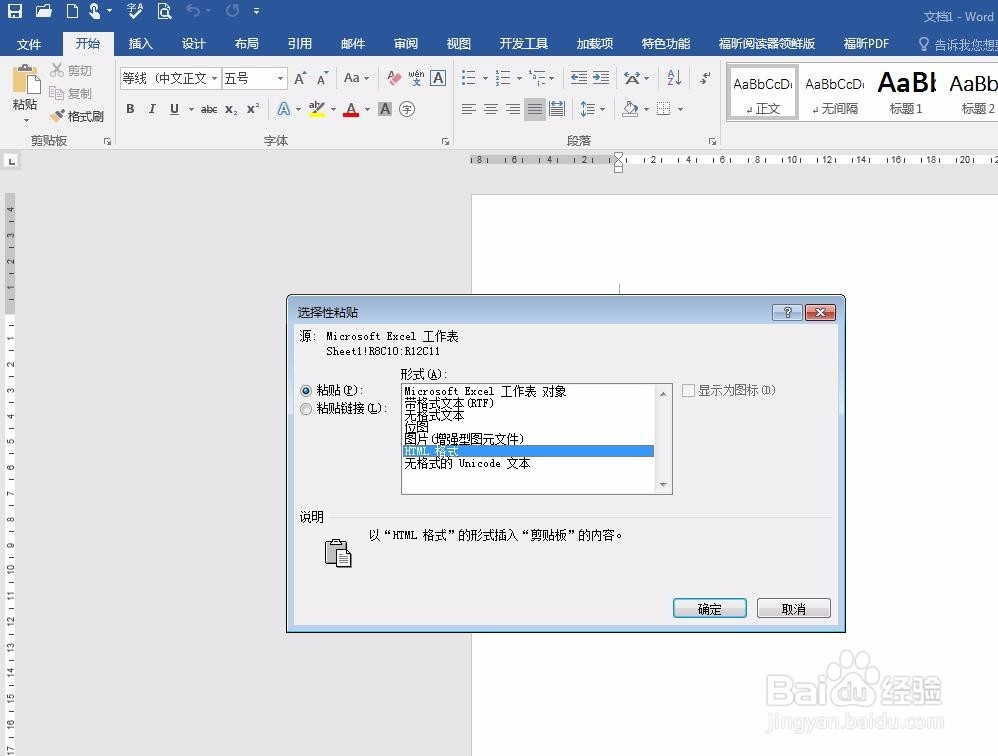Image resolution: width=998 pixels, height=756 pixels.
Task: Open the underline style dropdown arrow
Action: click(x=191, y=109)
